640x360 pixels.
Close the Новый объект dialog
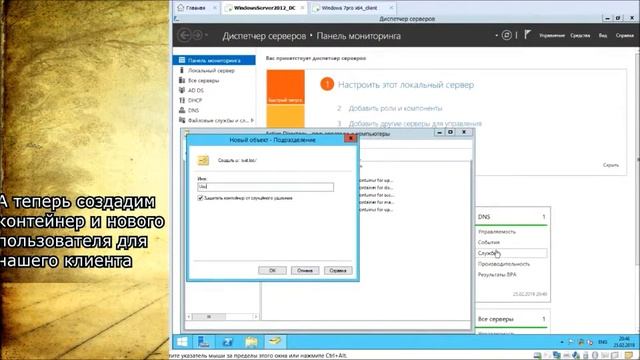point(351,139)
